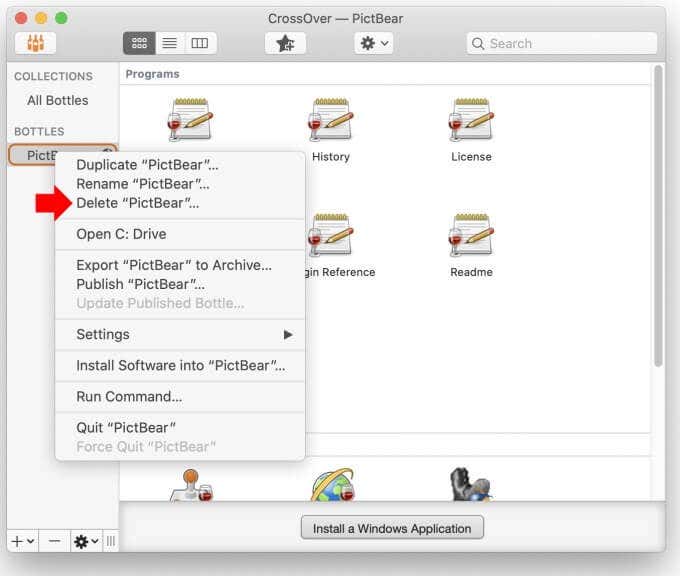Viewport: 680px width, 576px height.
Task: Expand the Settings submenu arrow
Action: click(x=288, y=334)
